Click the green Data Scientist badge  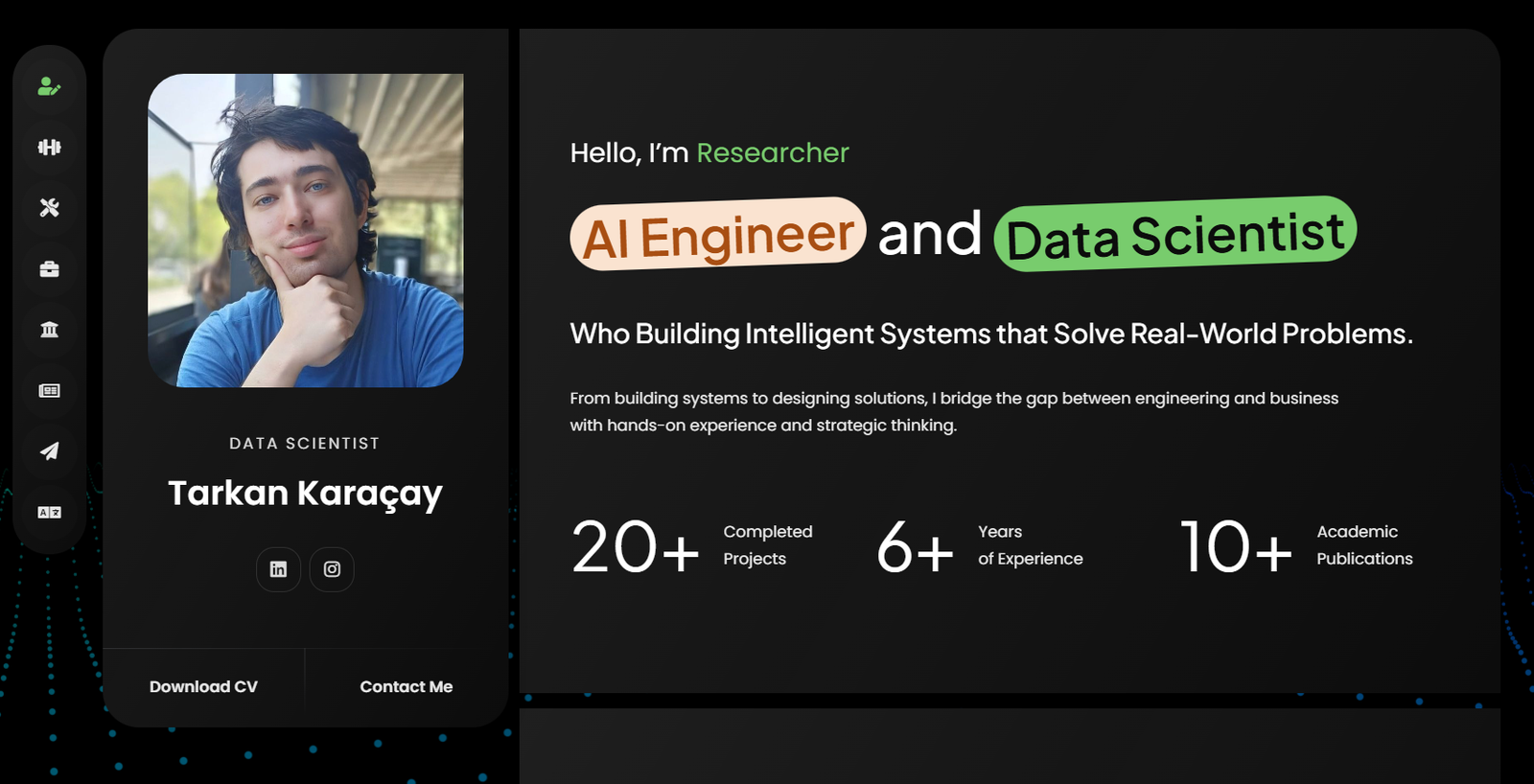coord(1174,235)
